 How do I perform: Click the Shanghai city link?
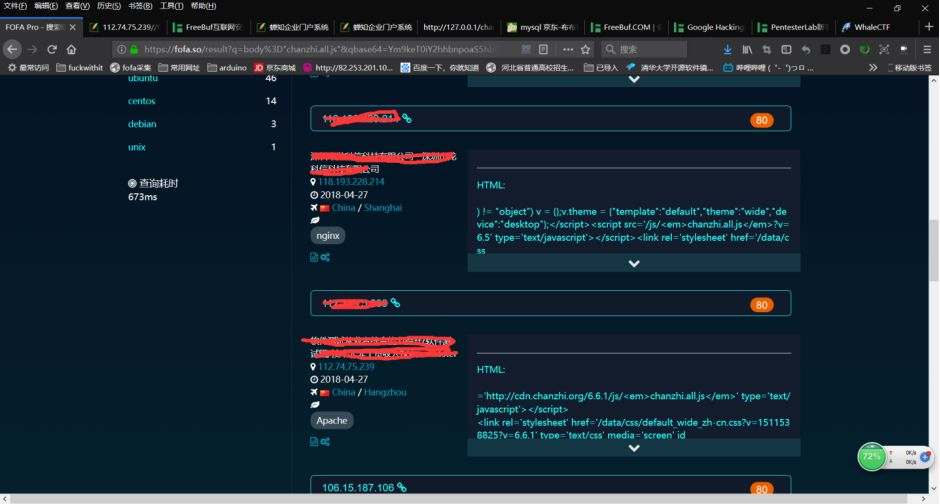[x=383, y=207]
